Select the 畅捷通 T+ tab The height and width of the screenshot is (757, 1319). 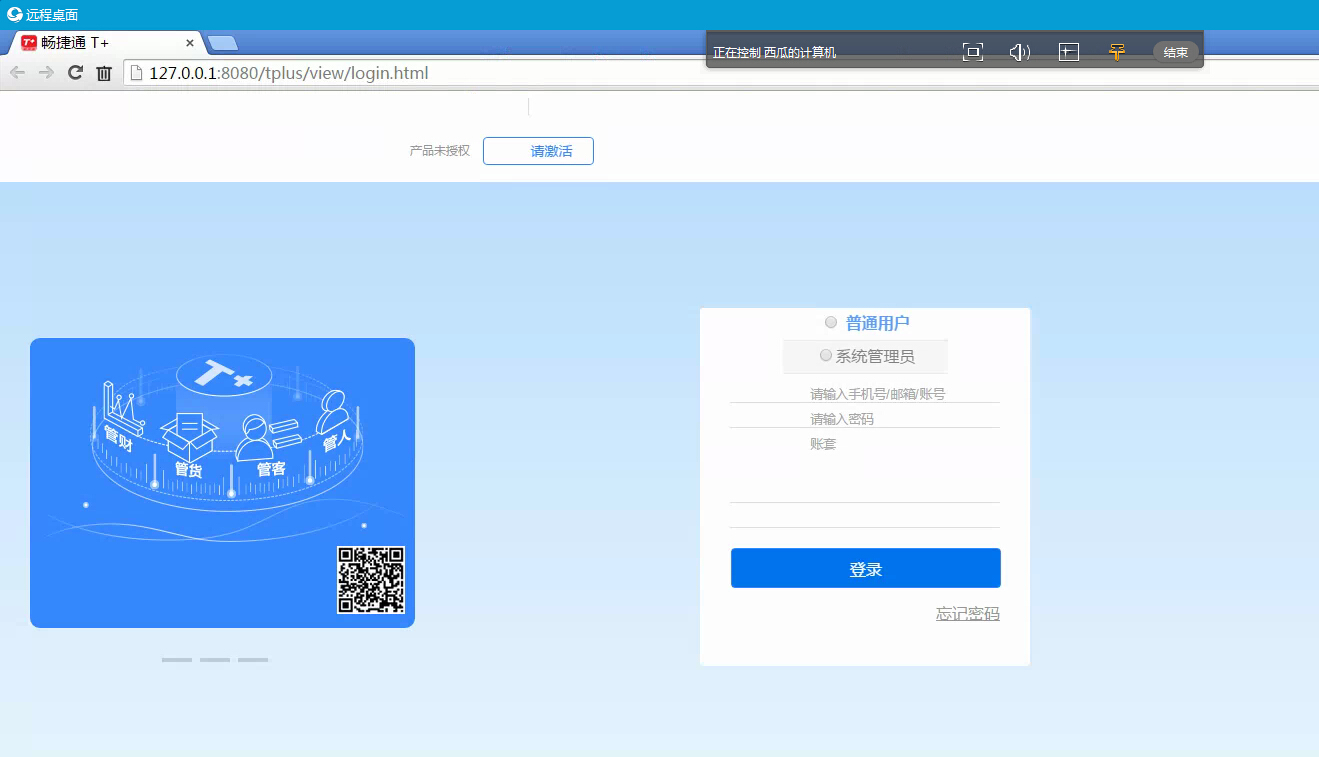tap(105, 43)
